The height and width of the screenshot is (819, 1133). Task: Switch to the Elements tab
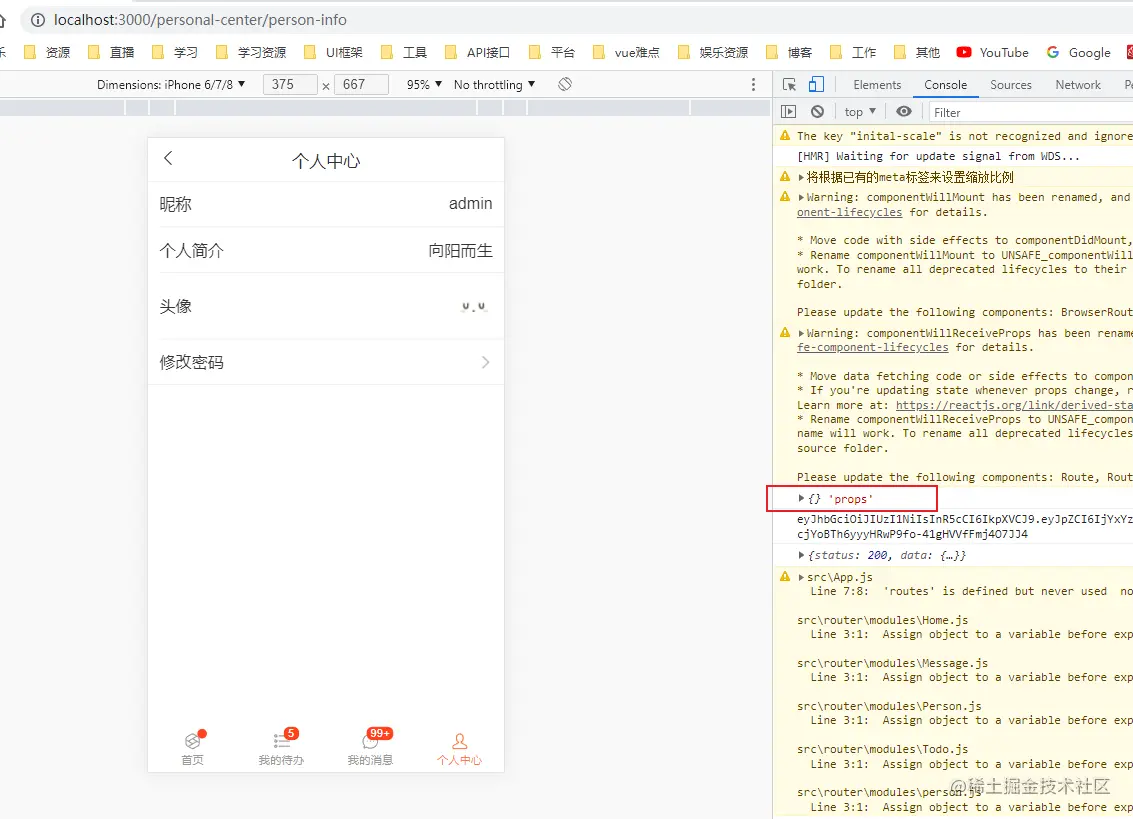click(x=877, y=85)
